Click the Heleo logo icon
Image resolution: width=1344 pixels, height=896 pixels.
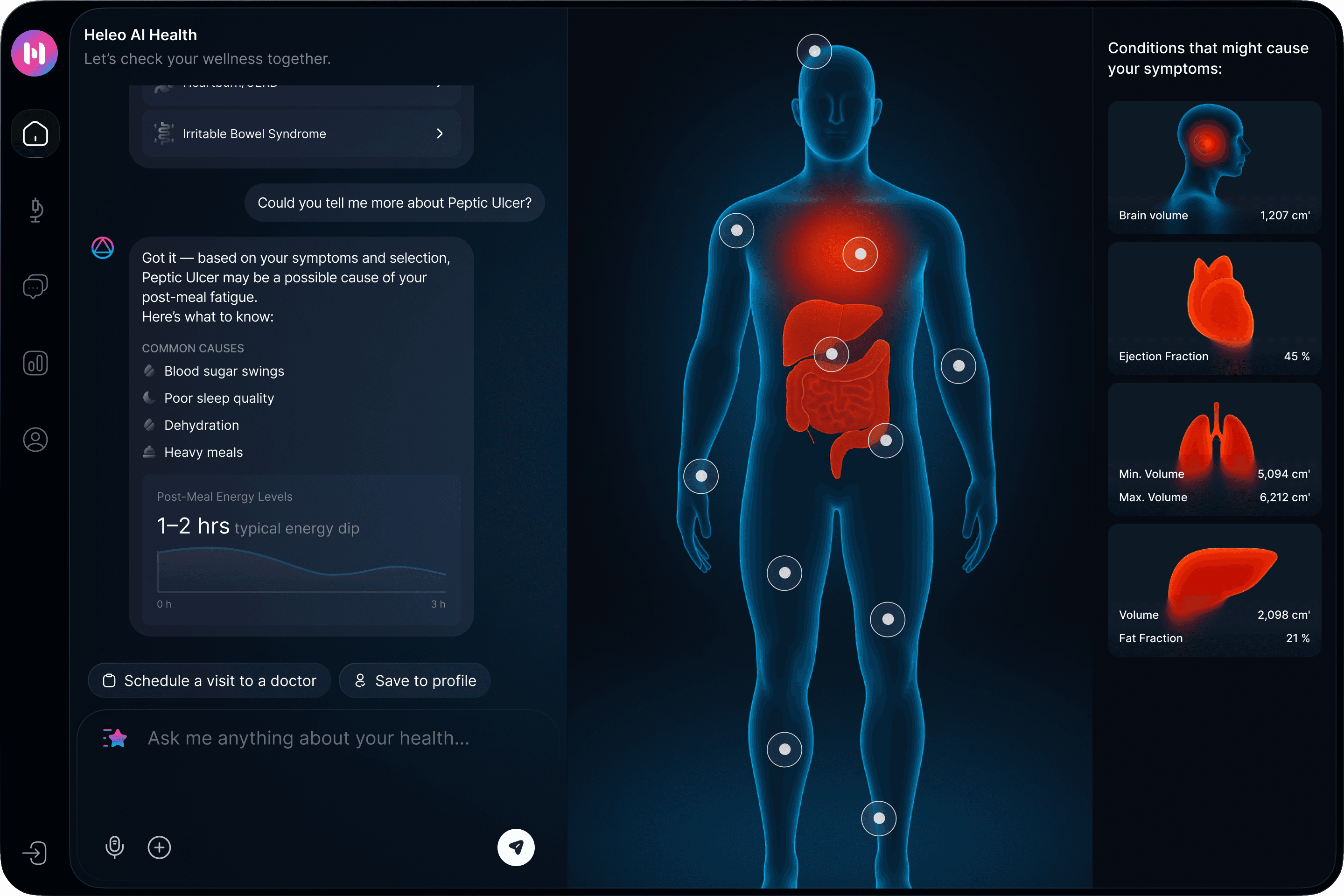(x=34, y=53)
